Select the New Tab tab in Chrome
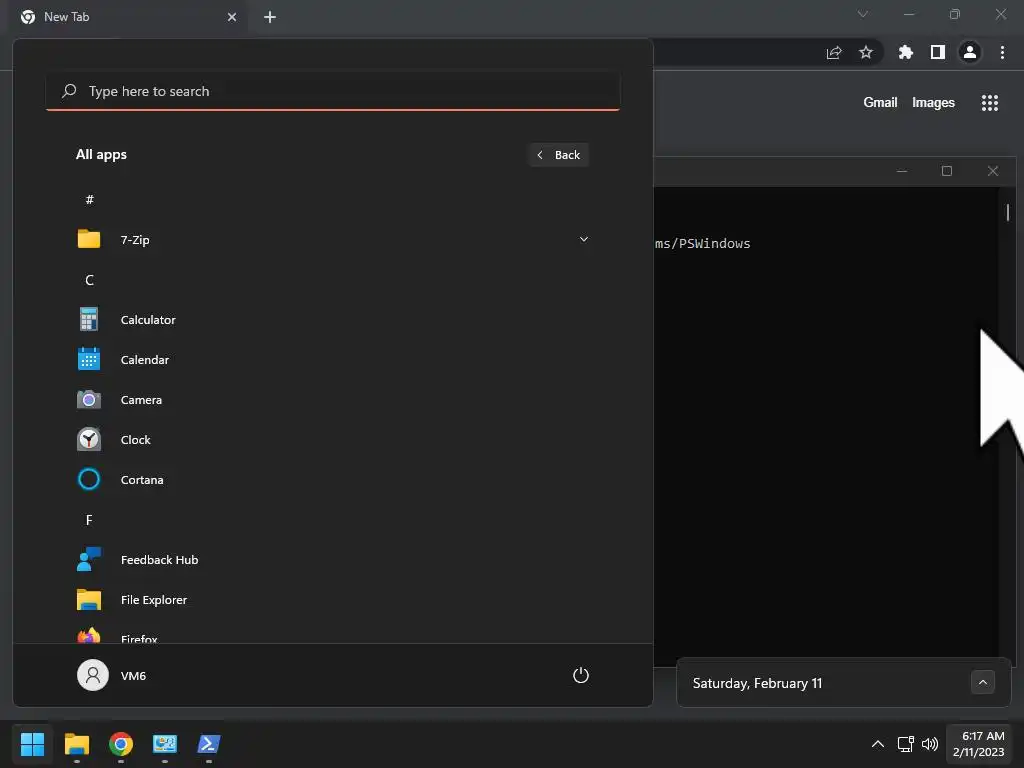This screenshot has width=1024, height=768. click(x=129, y=17)
